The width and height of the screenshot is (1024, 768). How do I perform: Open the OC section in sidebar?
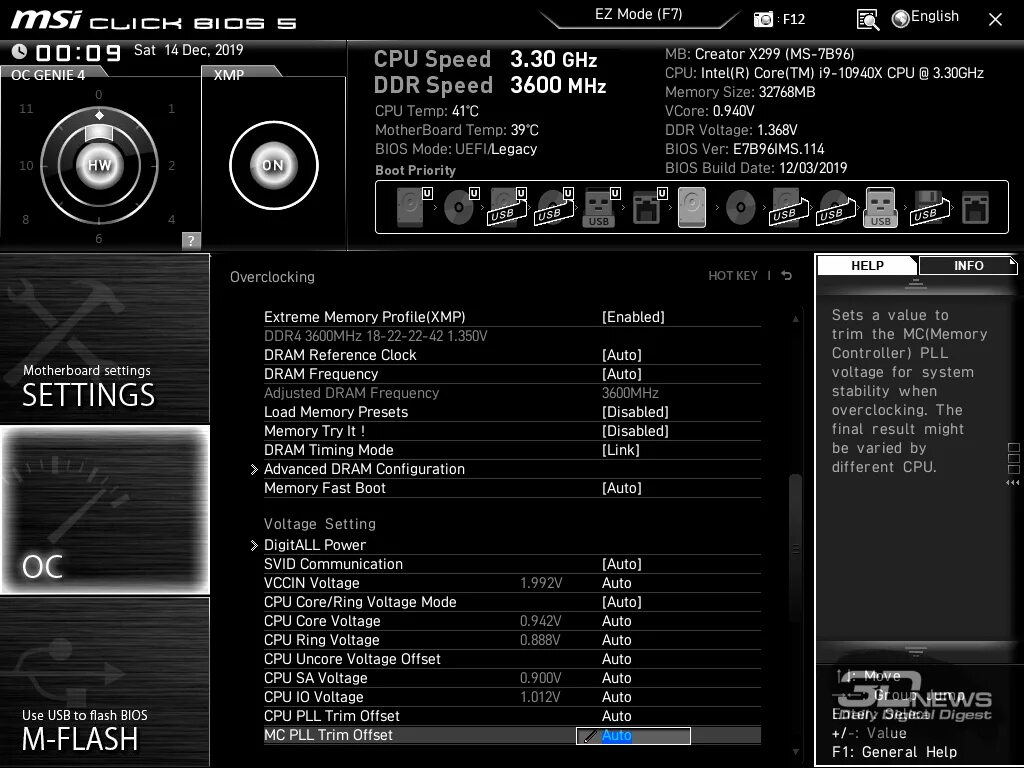pos(104,509)
